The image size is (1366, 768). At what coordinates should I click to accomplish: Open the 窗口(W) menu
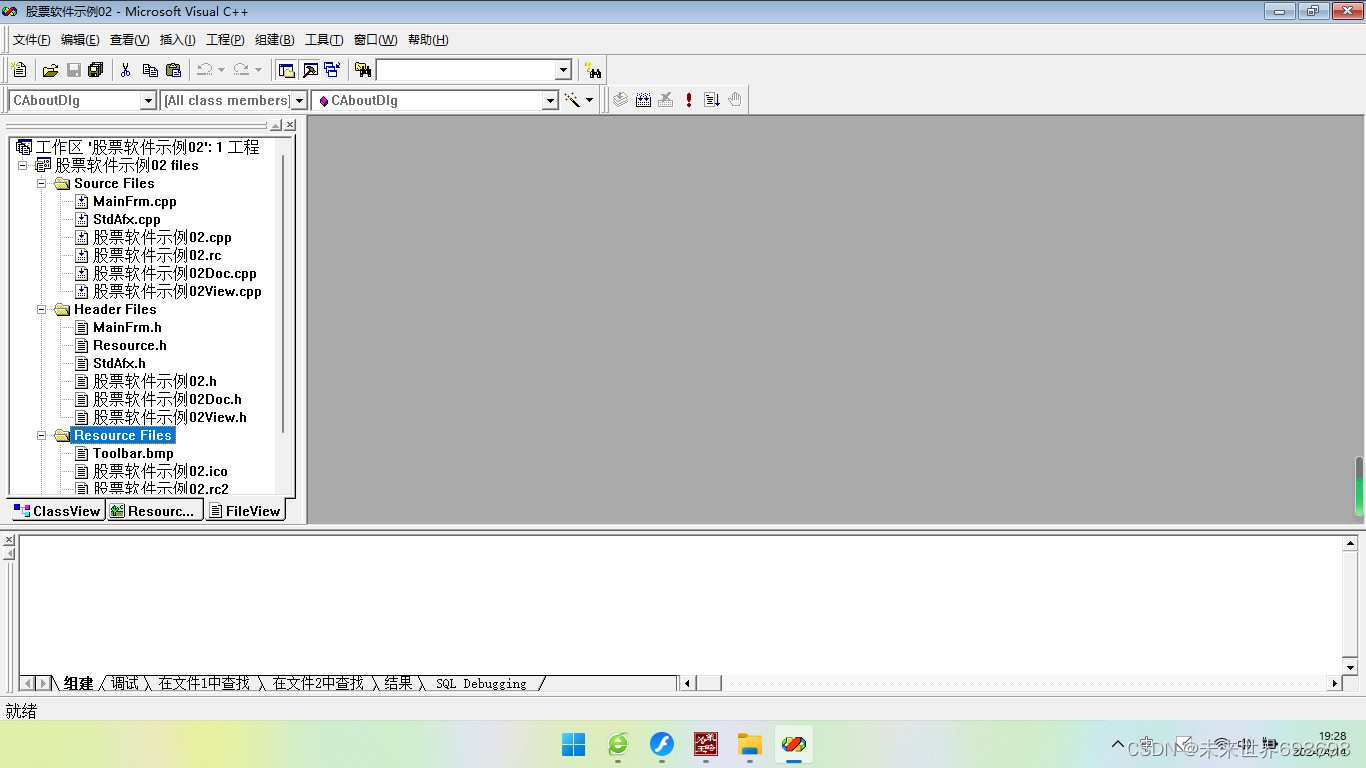[x=375, y=40]
